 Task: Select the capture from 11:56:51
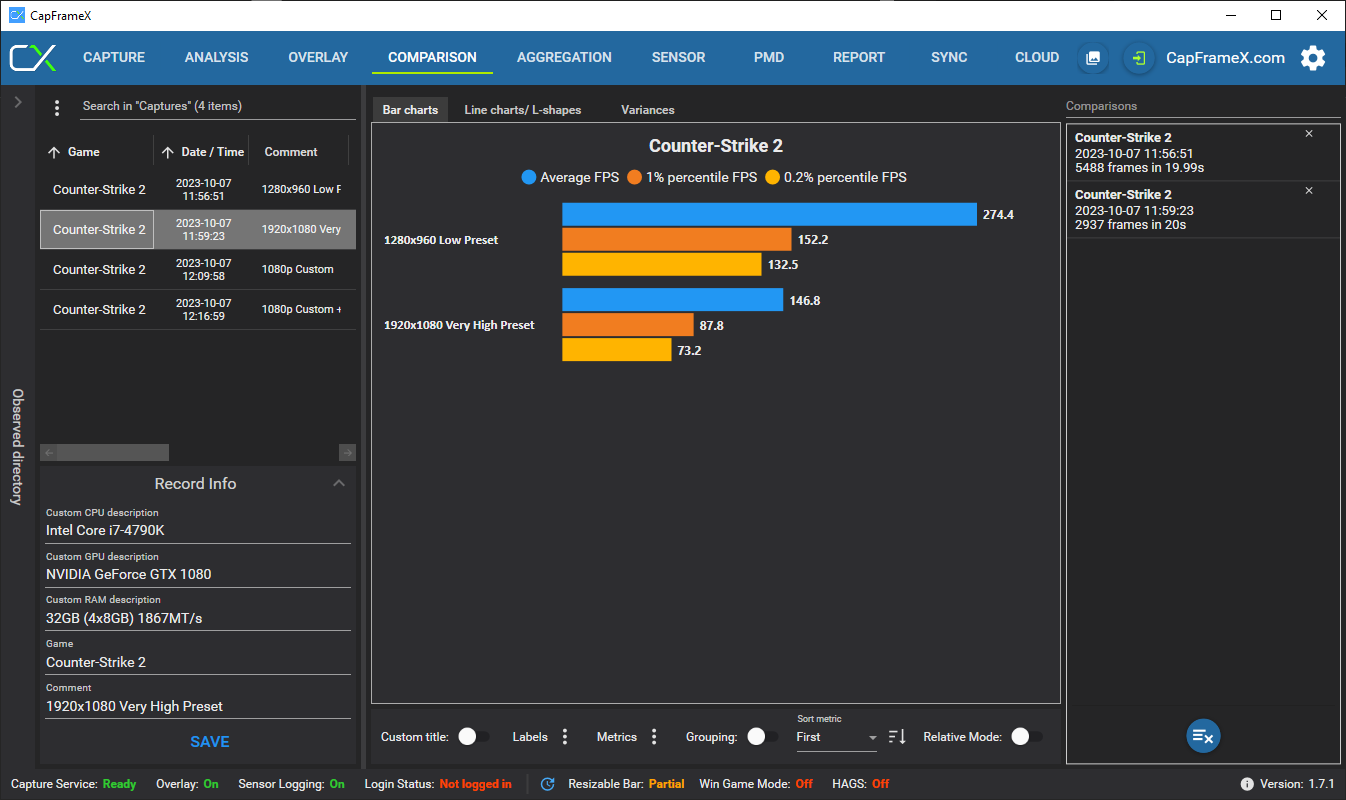[x=198, y=190]
